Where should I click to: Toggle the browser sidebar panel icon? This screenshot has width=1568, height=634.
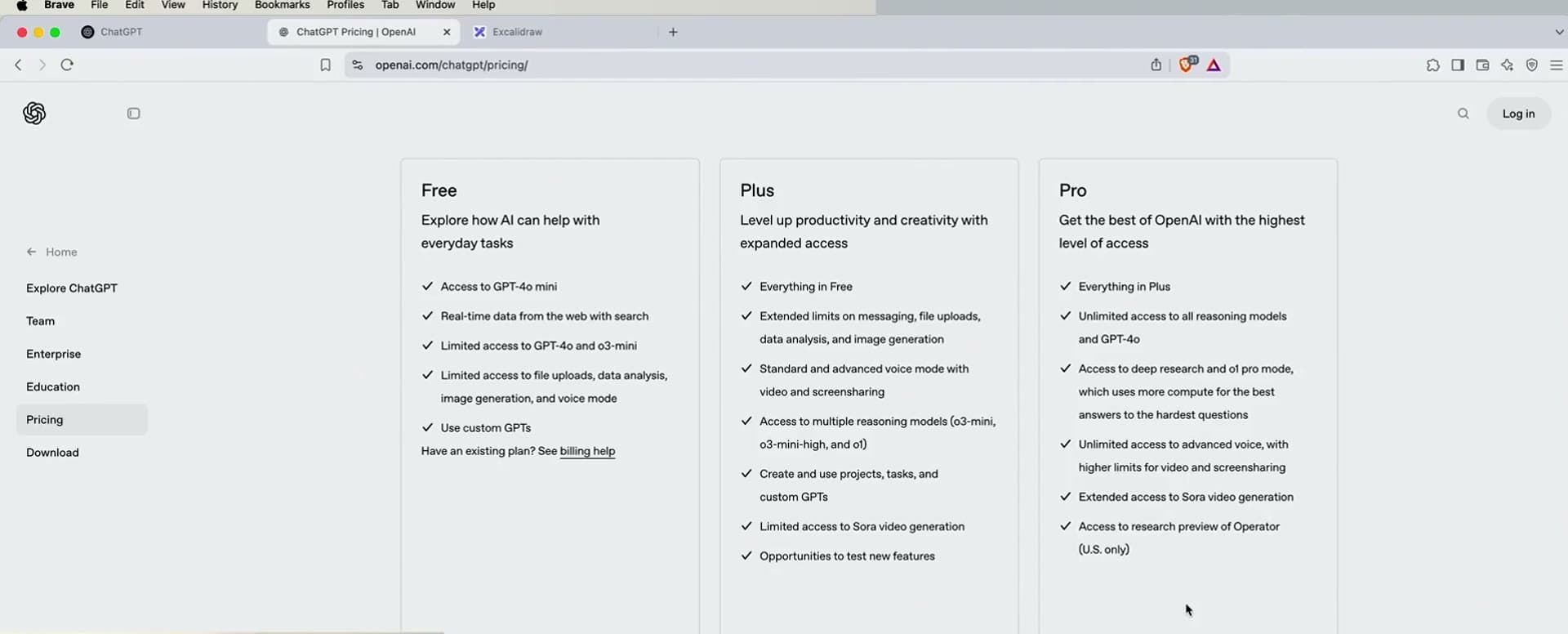1458,65
